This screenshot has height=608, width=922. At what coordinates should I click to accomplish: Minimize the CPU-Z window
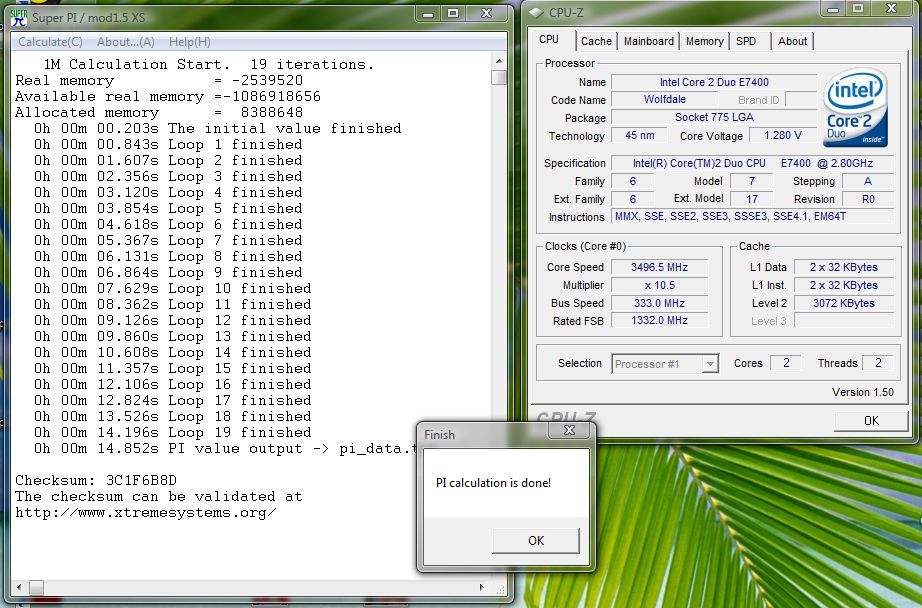(x=833, y=9)
